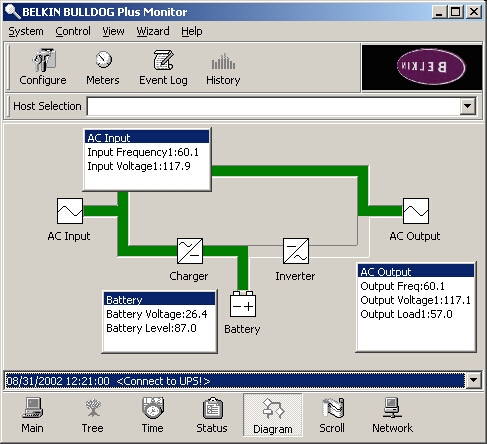Select the Diagram view button
487x444 pixels.
(x=273, y=415)
